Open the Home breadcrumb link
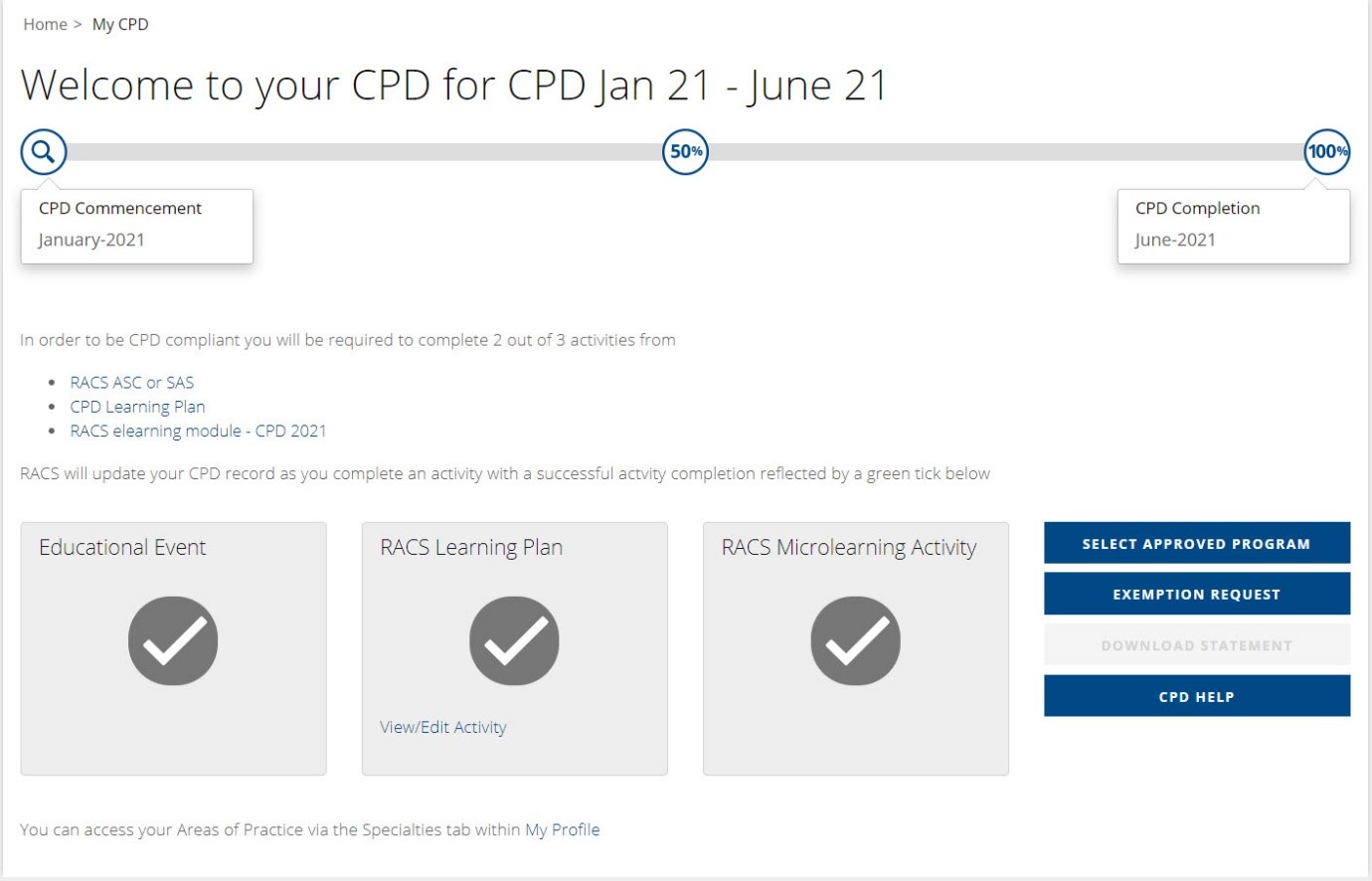1372x881 pixels. point(45,25)
